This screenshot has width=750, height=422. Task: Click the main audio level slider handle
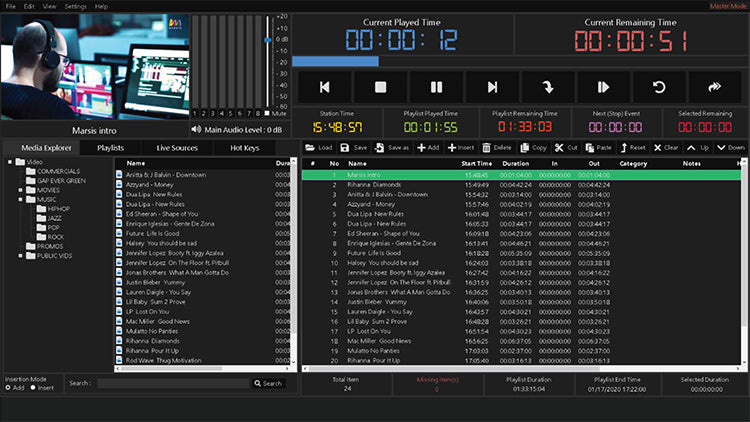(267, 40)
